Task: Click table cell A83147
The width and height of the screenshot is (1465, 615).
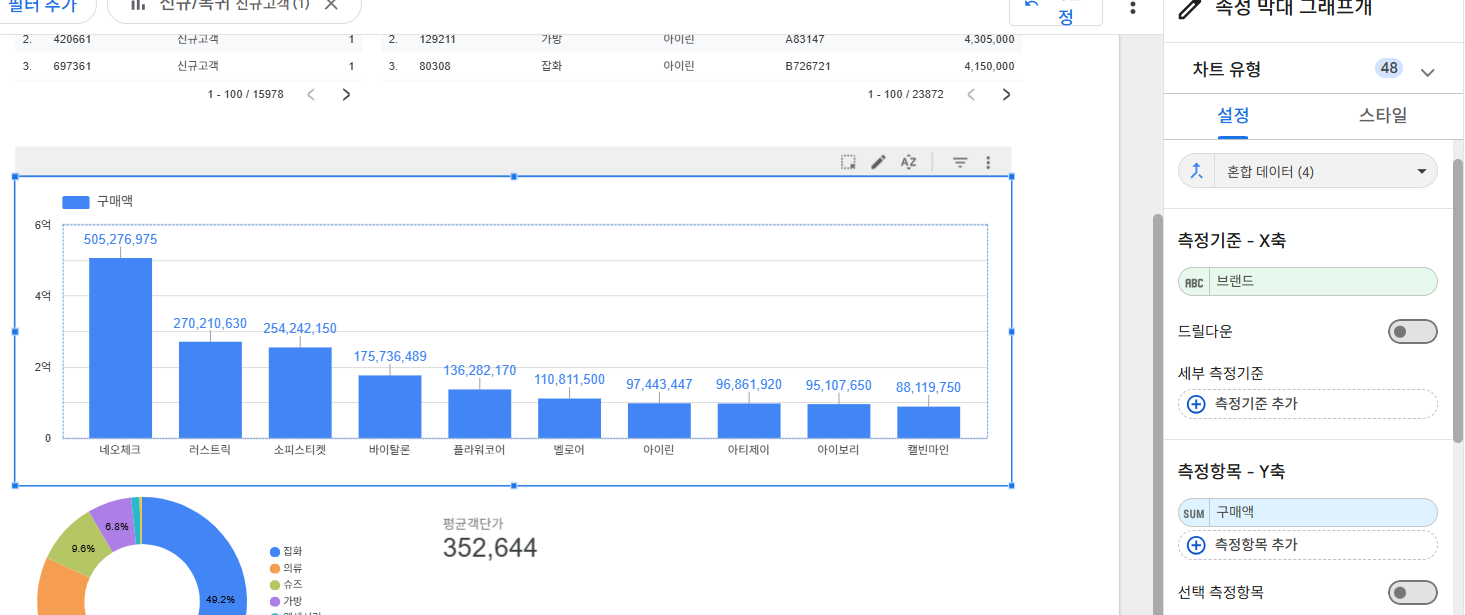Action: [x=805, y=39]
